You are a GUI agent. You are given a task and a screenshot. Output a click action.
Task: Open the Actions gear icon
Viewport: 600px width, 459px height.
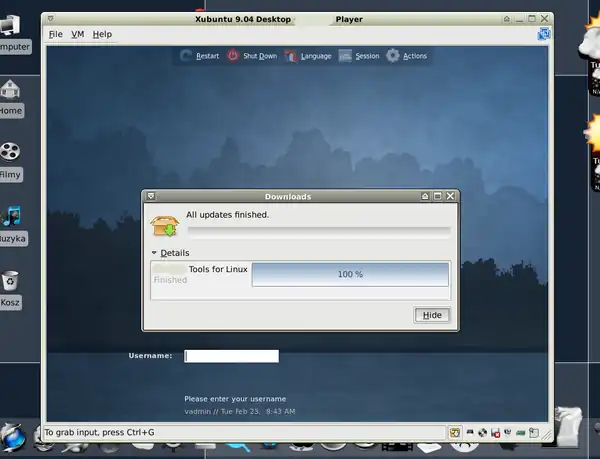click(393, 56)
